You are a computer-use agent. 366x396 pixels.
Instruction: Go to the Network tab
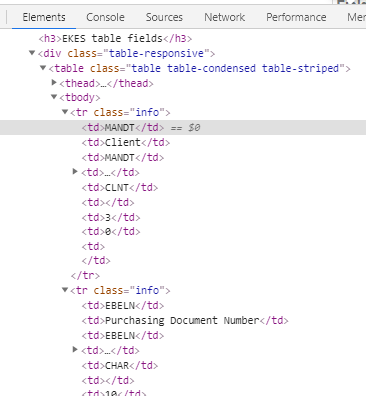pos(225,17)
